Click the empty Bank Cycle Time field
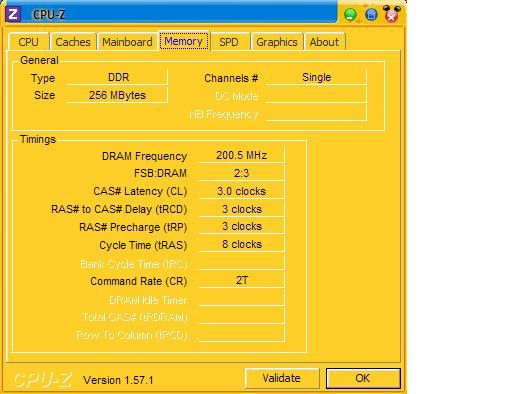This screenshot has height=394, width=512. [x=242, y=262]
